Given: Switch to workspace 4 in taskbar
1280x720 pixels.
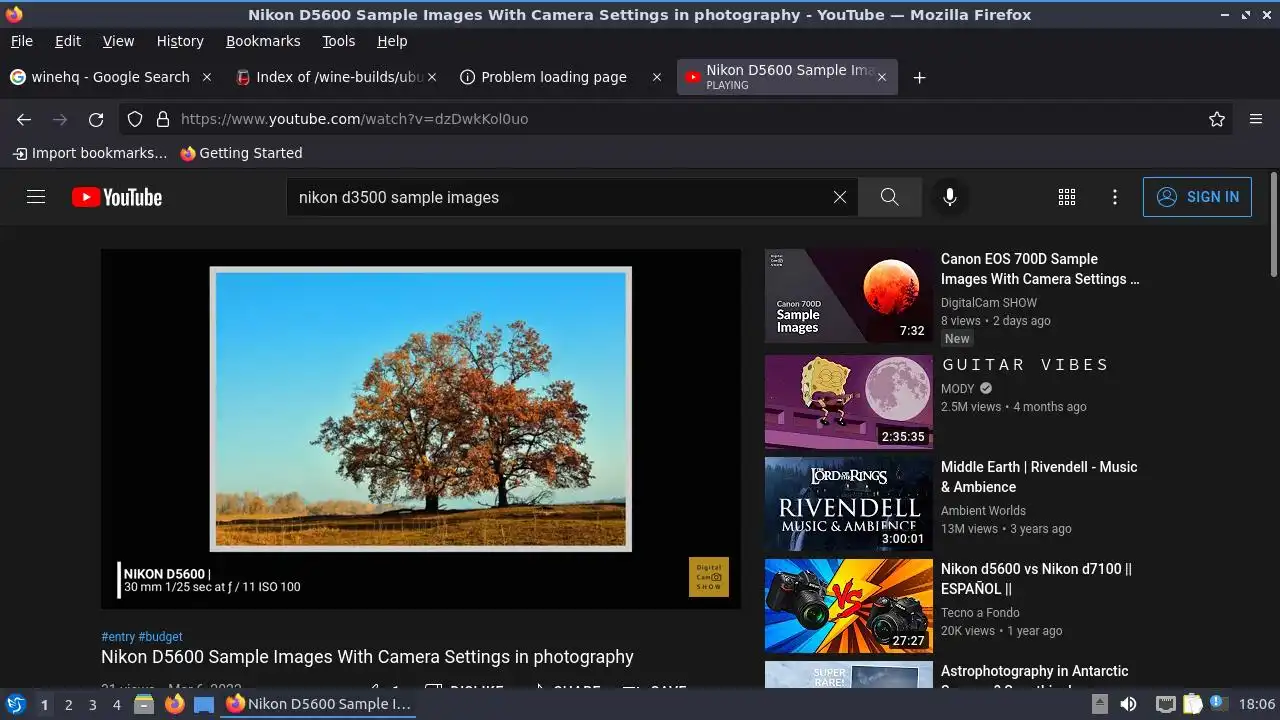Looking at the screenshot, I should [x=116, y=705].
